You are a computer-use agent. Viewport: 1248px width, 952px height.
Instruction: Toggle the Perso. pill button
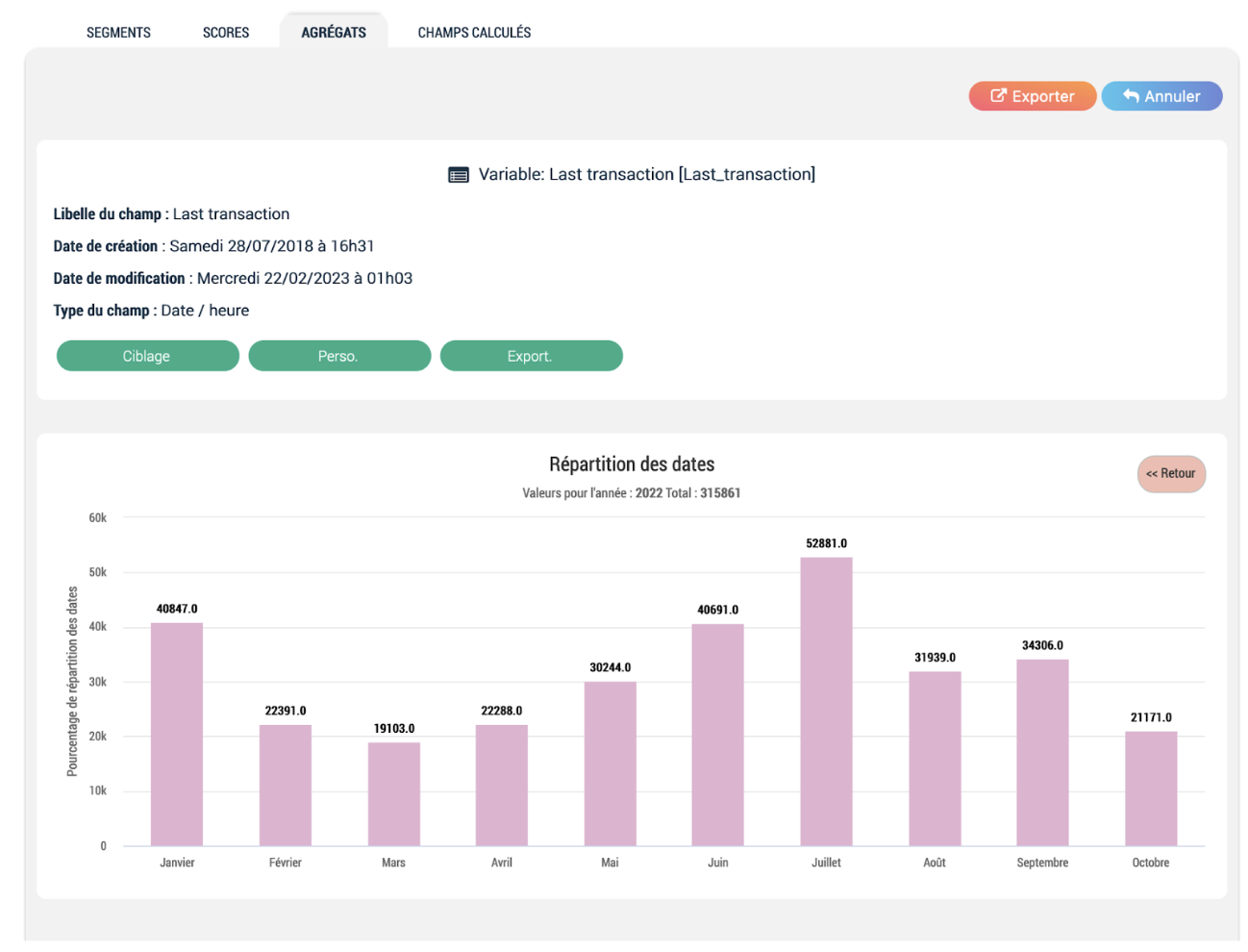point(339,356)
